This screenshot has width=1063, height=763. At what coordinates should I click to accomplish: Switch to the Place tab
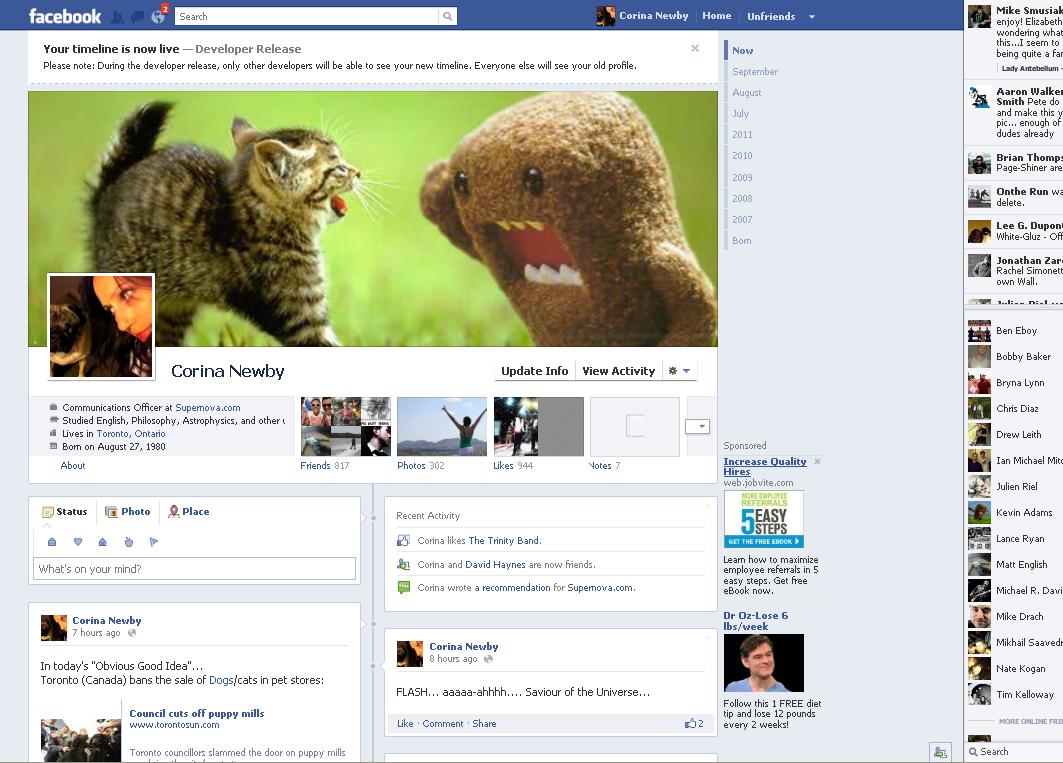(189, 511)
